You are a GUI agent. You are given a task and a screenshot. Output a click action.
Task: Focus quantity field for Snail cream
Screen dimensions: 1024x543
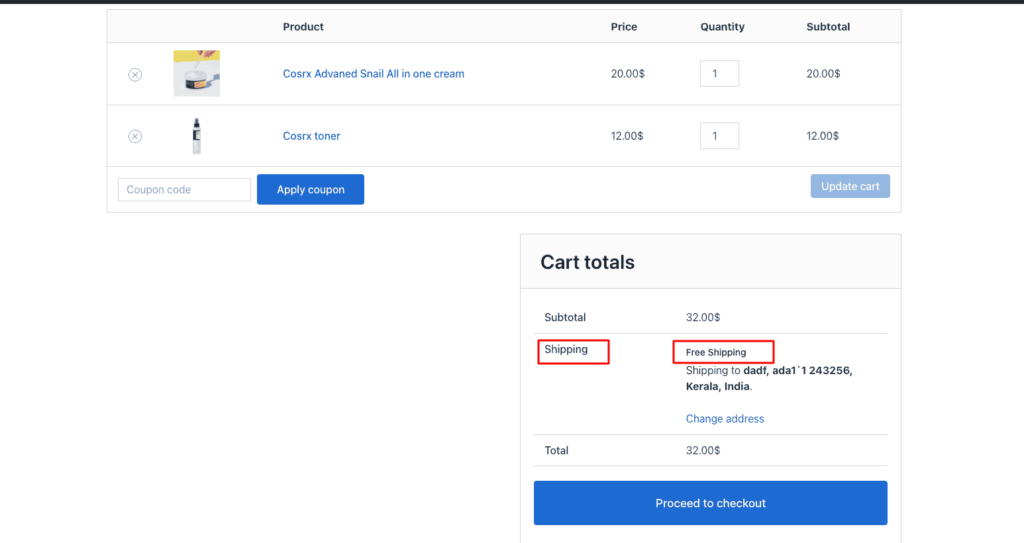(719, 73)
